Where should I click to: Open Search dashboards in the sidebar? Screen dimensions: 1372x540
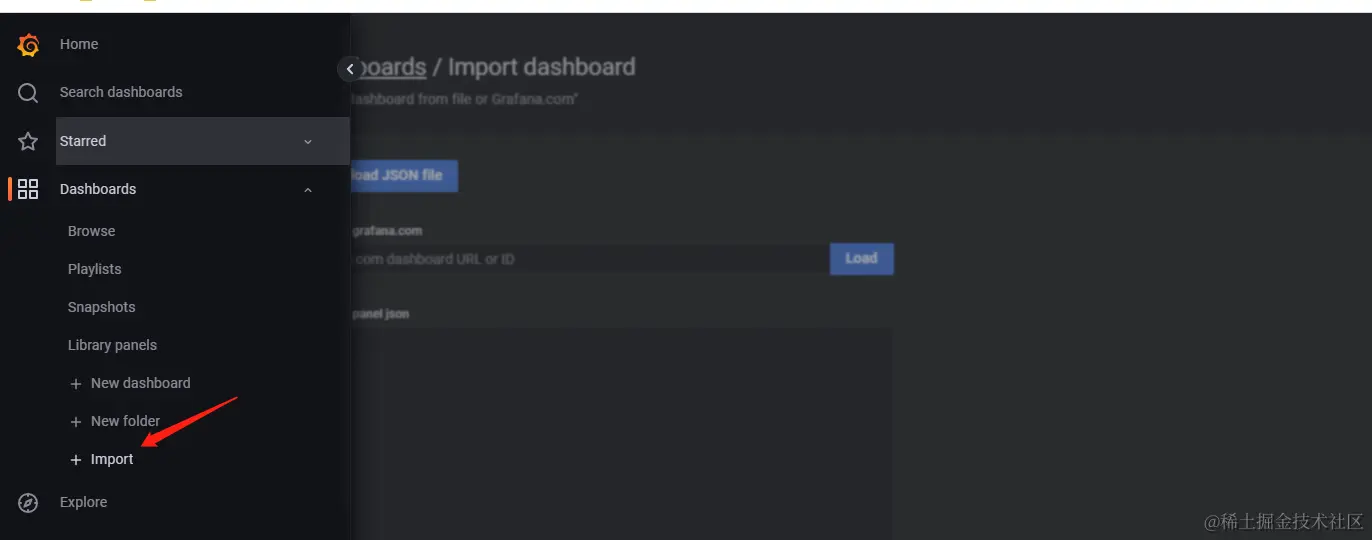121,92
